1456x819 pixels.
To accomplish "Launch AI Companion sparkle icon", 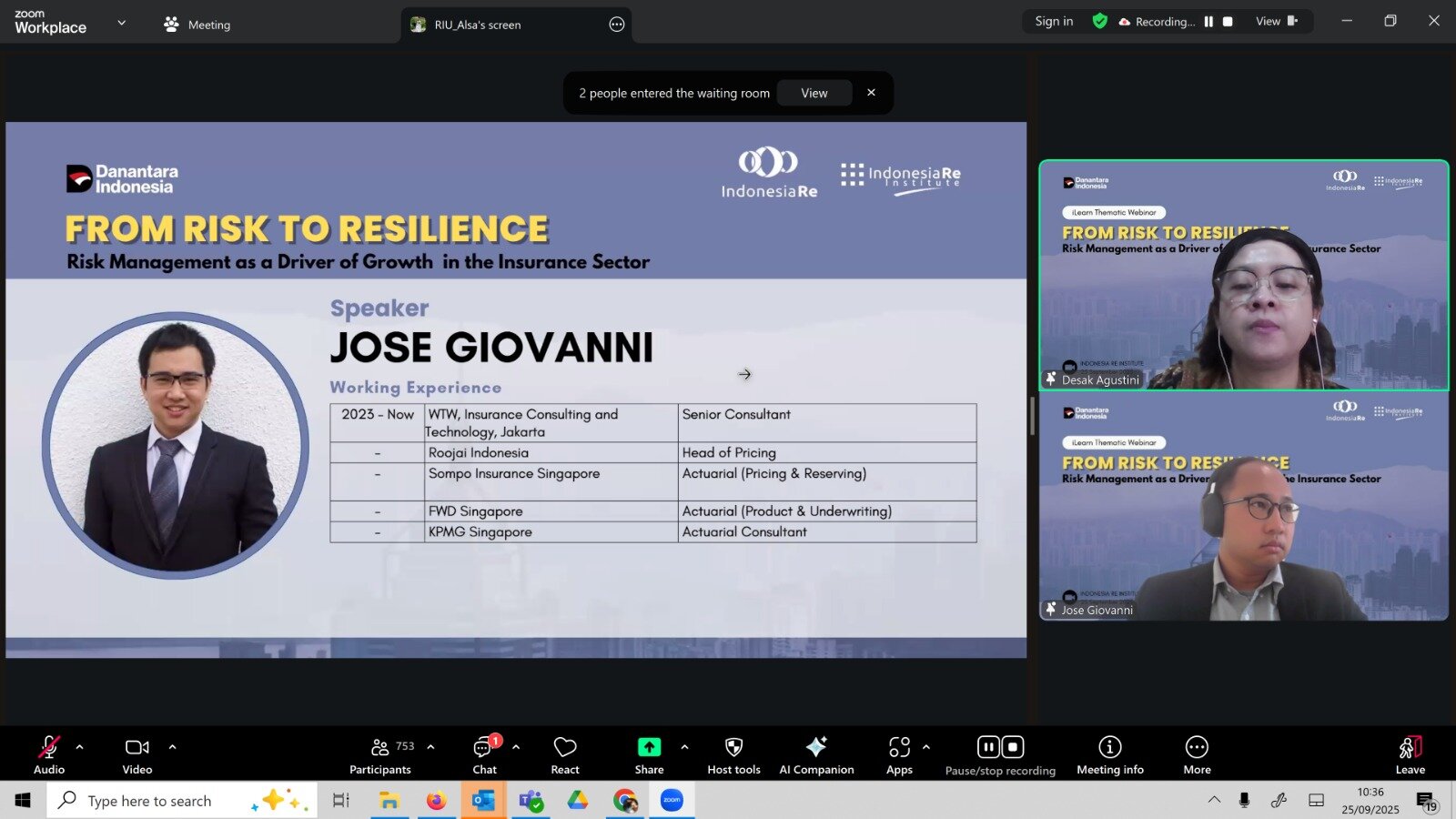I will coord(816,747).
